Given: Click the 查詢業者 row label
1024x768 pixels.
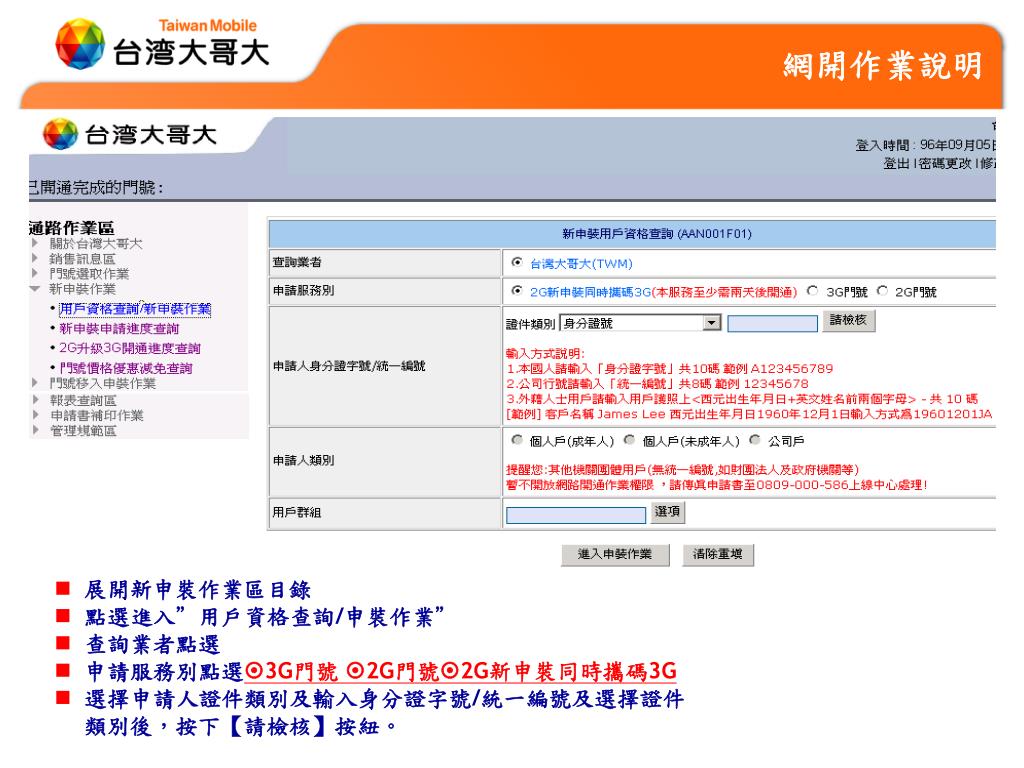Looking at the screenshot, I should click(x=296, y=263).
